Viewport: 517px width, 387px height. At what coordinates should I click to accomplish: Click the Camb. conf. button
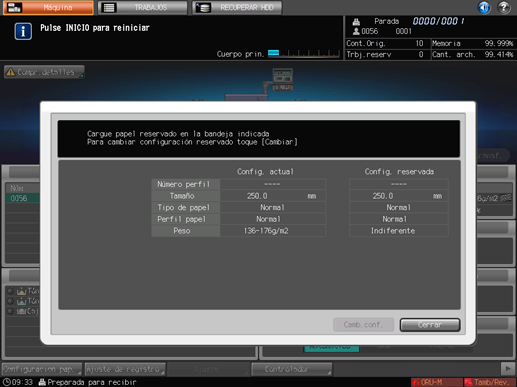[x=363, y=325]
